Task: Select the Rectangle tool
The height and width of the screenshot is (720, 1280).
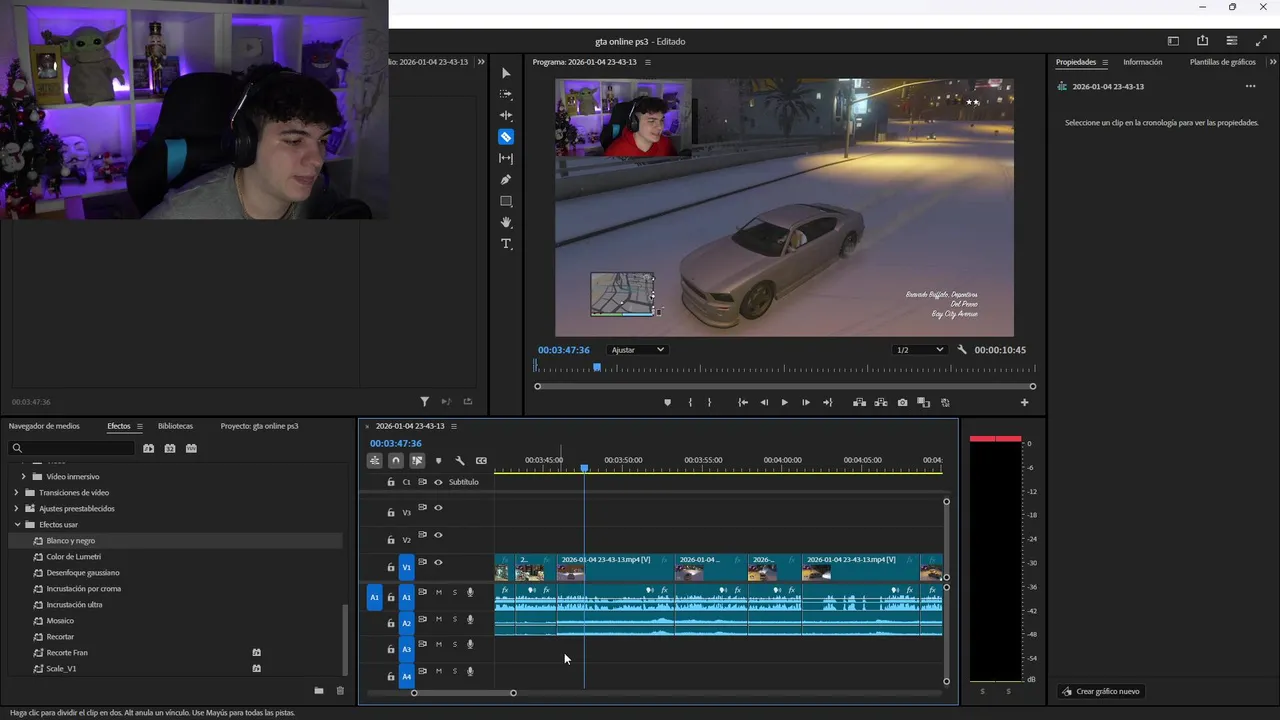Action: 506,201
